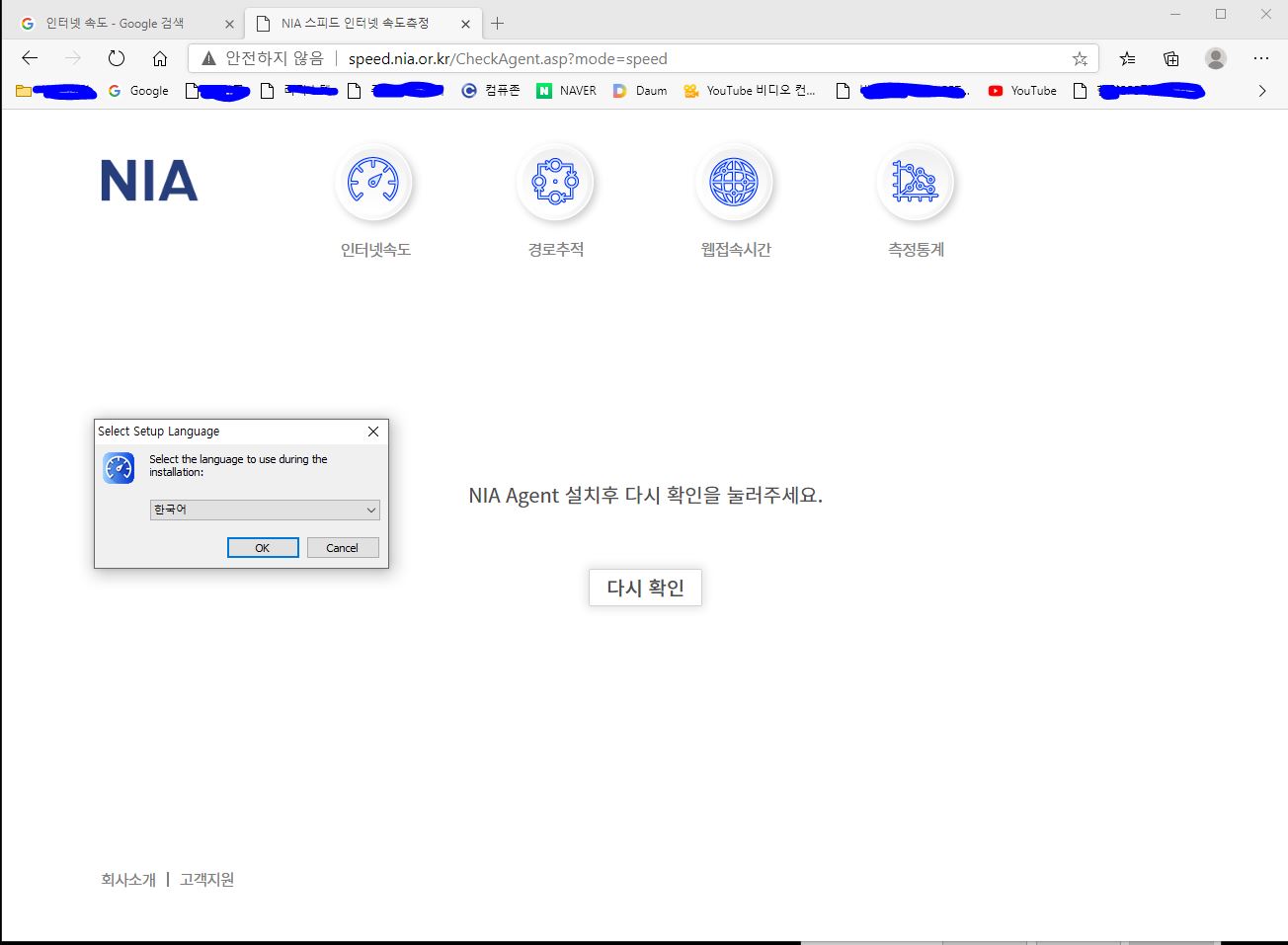Click the NIA Agent 설치후 message text

645,496
